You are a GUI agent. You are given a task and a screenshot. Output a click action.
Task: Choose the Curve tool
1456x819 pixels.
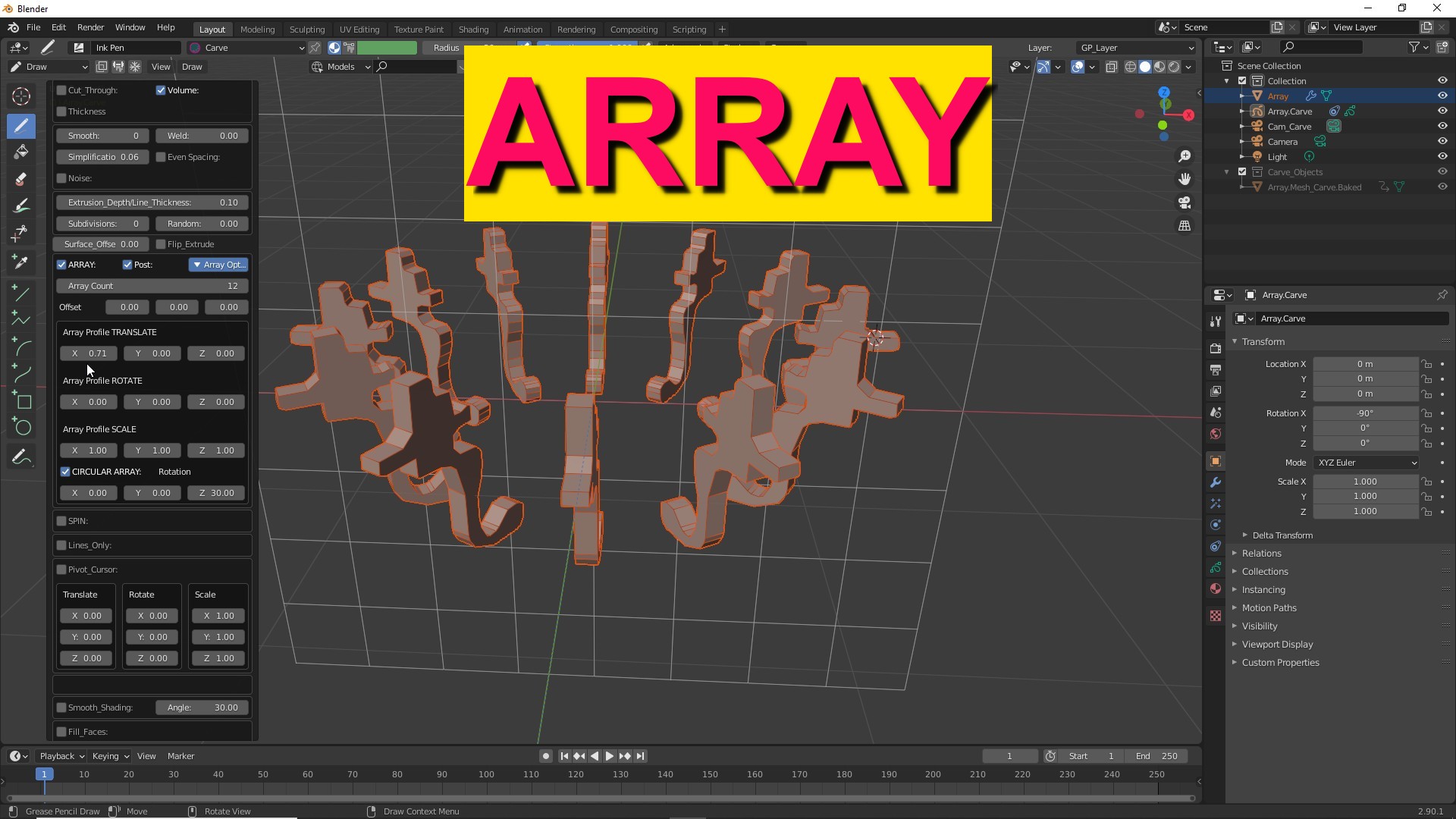21,373
